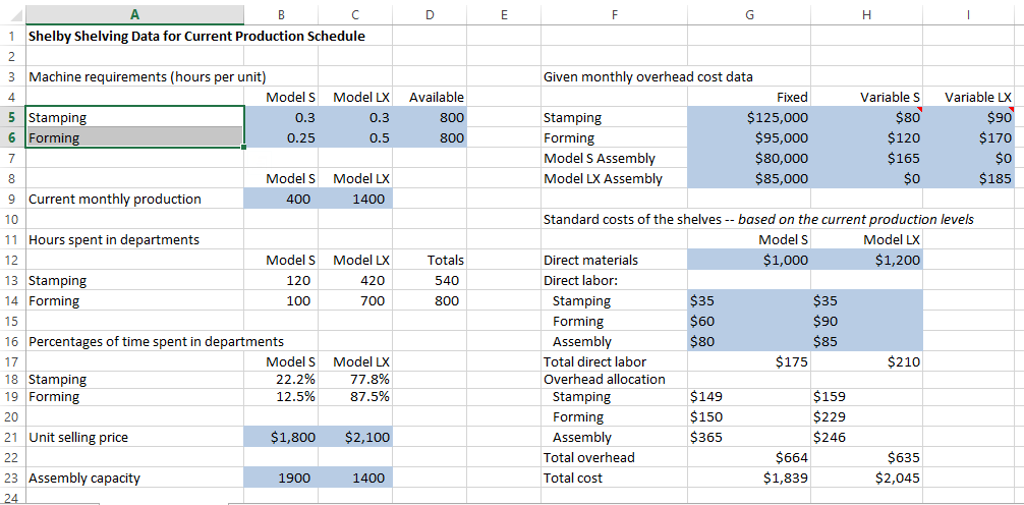The width and height of the screenshot is (1024, 505).
Task: Click the Model LX Assembly fixed cost $85,000
Action: pos(750,179)
